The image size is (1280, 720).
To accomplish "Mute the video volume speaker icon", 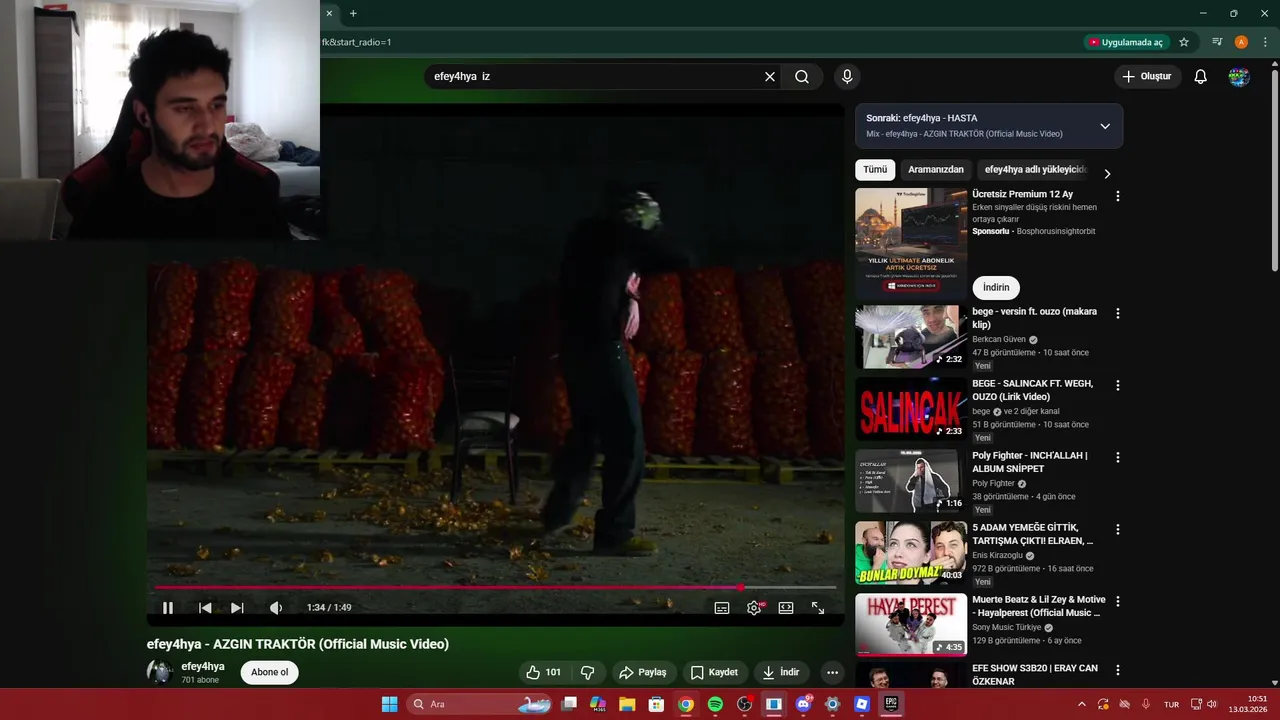I will coord(276,608).
